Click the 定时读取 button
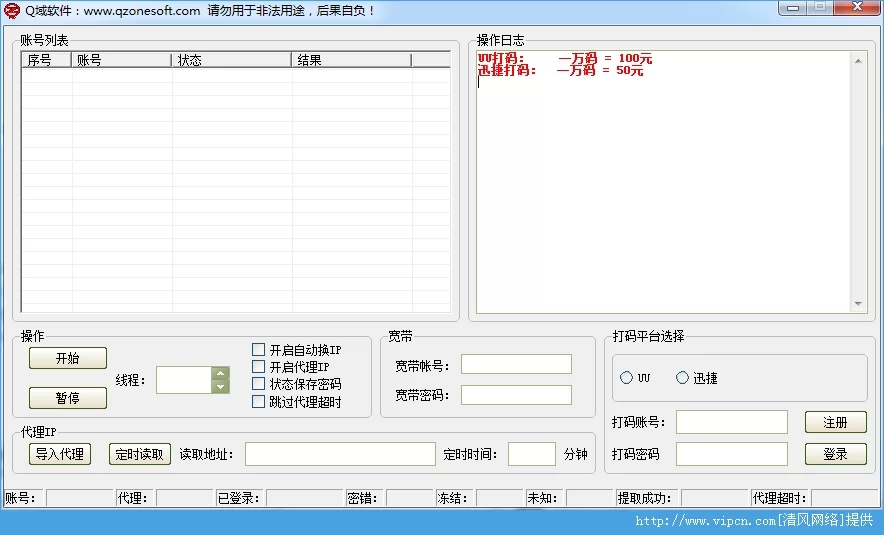 pyautogui.click(x=139, y=454)
